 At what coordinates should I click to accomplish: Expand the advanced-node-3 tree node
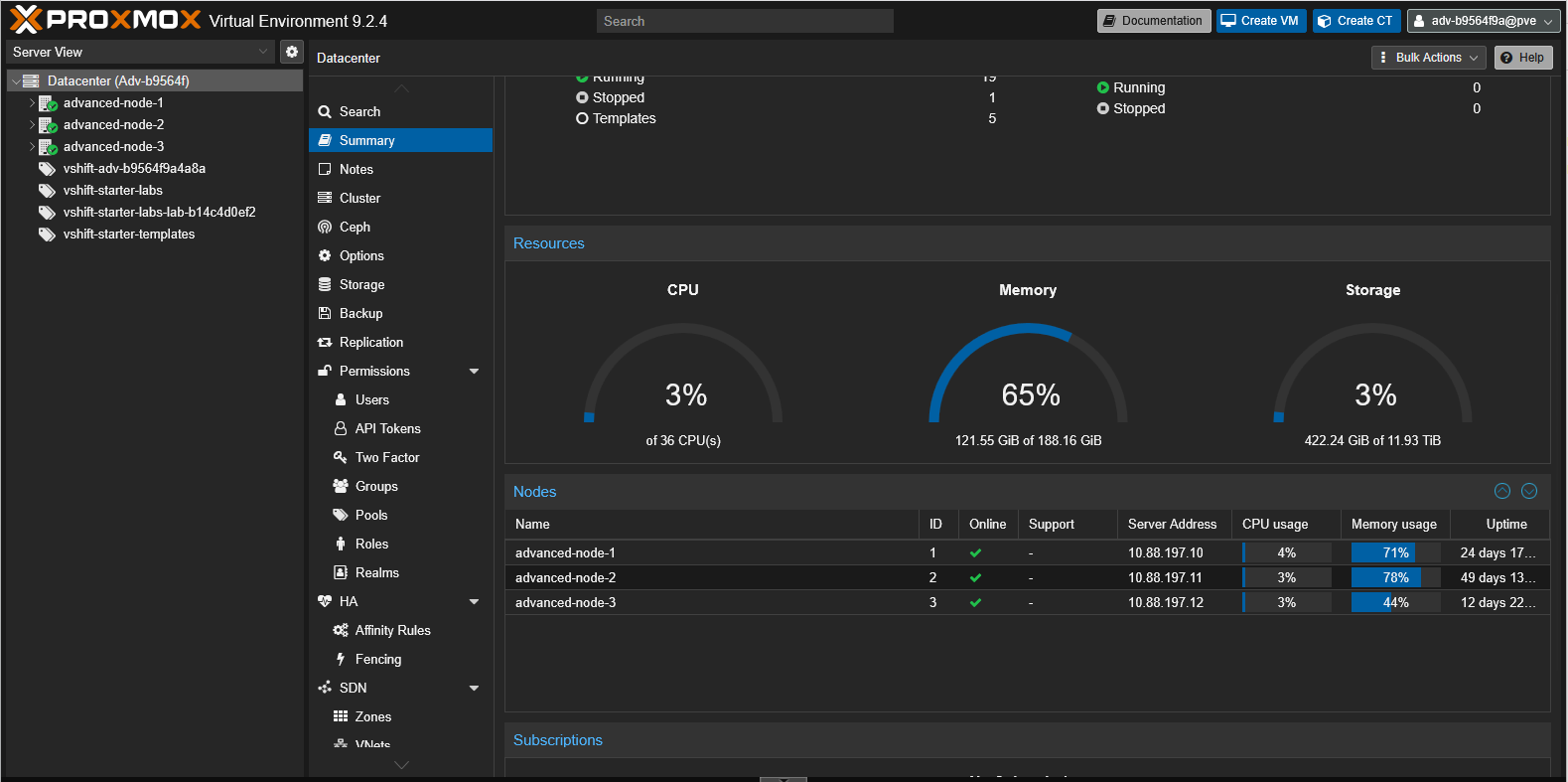(x=32, y=147)
